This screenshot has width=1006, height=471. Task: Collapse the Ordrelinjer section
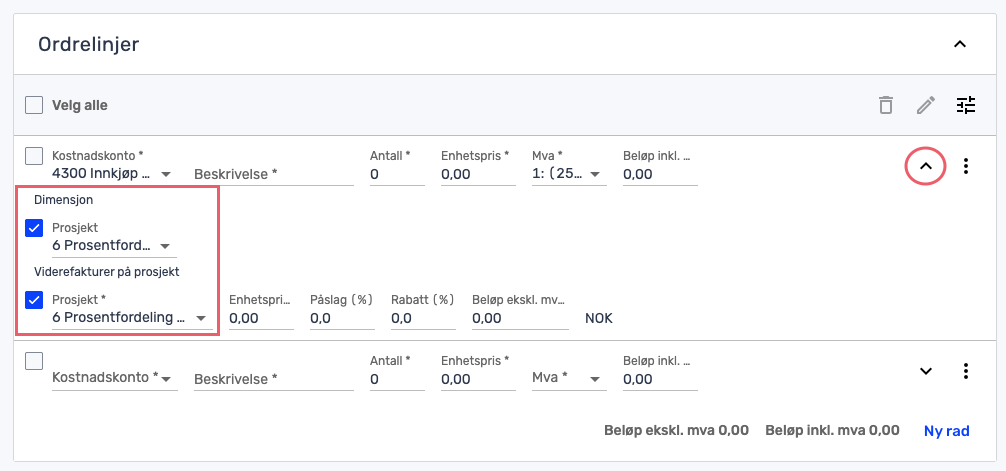coord(959,44)
